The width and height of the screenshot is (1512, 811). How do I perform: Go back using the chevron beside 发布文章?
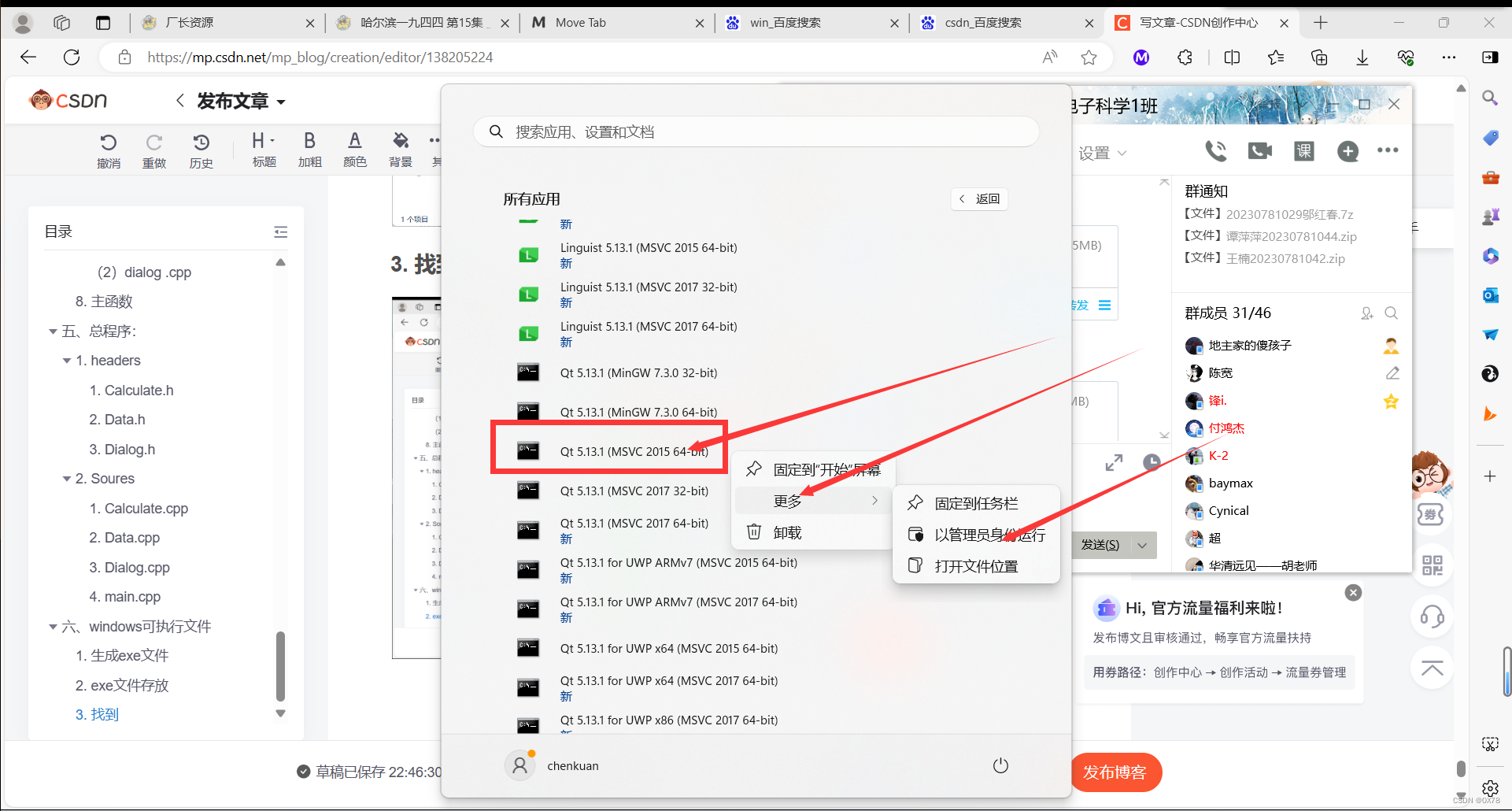point(180,101)
